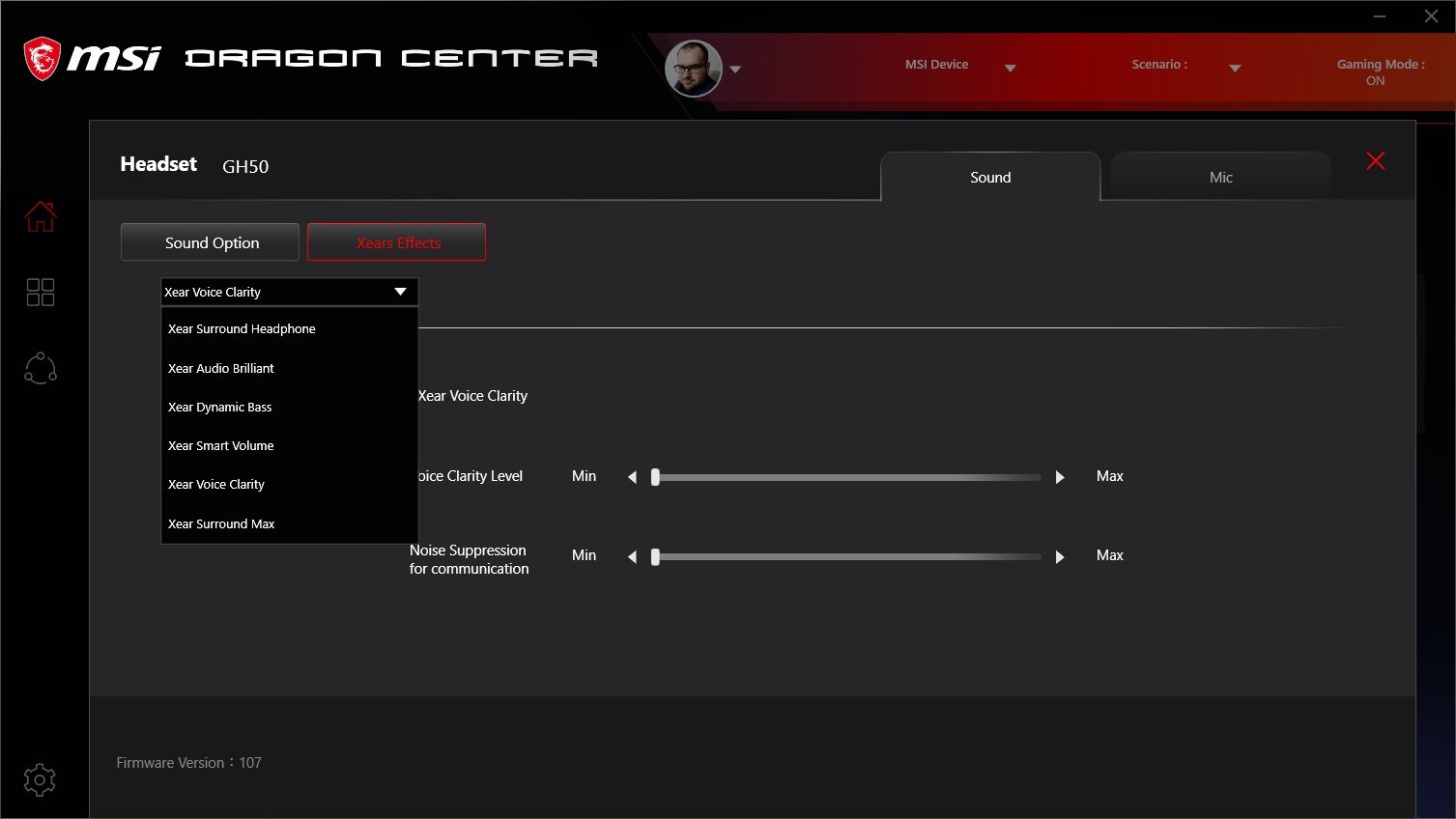
Task: Select Xear Surround Max from list
Action: tap(289, 523)
